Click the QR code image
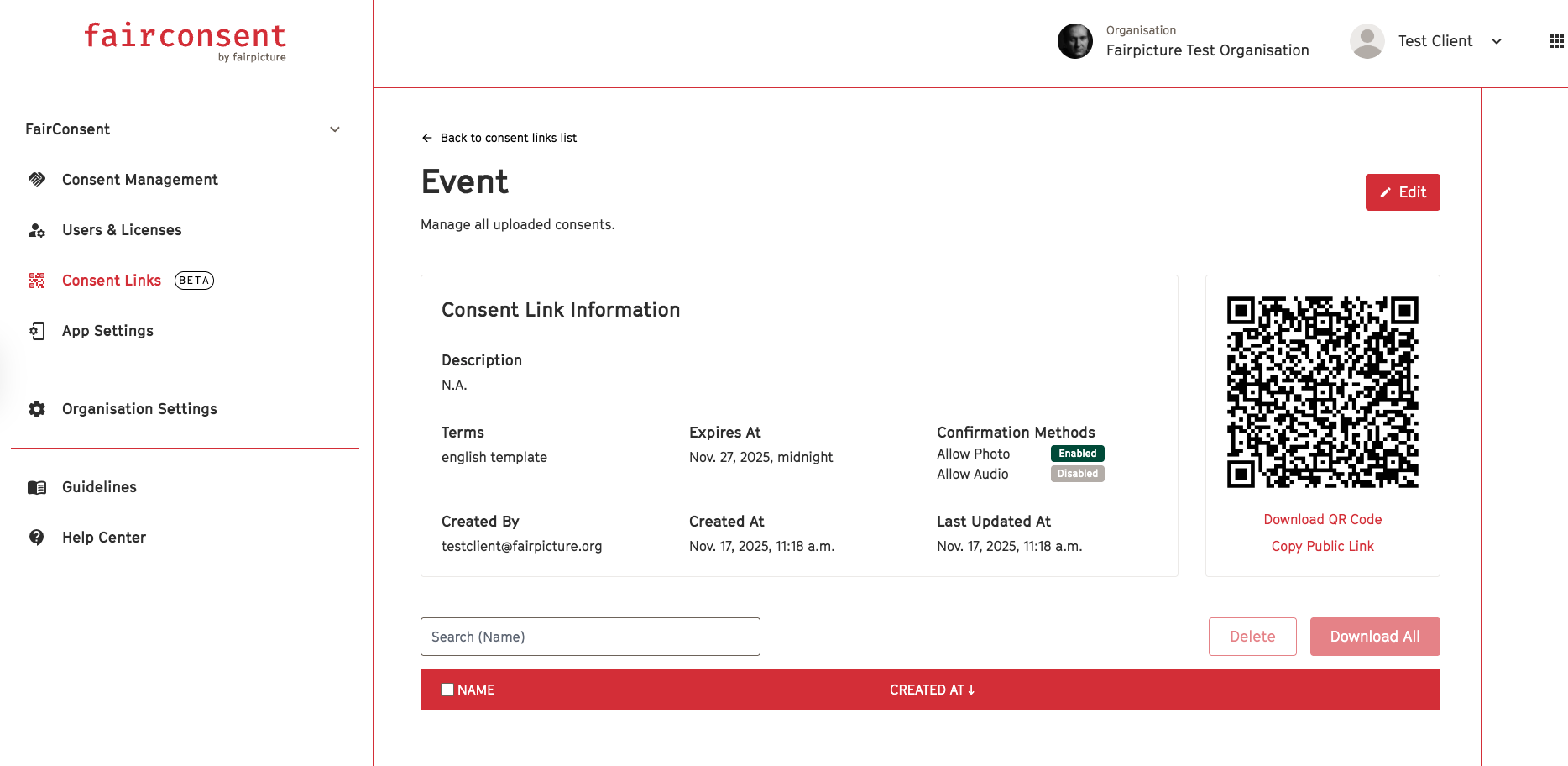 coord(1323,392)
